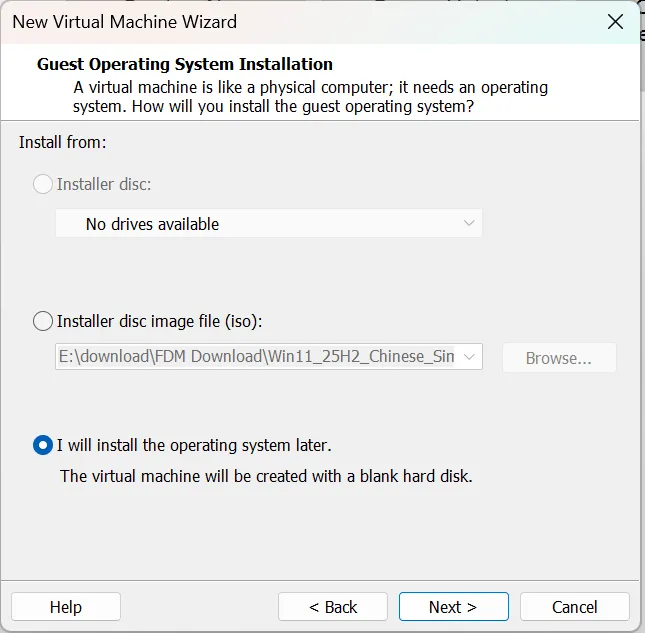Image resolution: width=645 pixels, height=633 pixels.
Task: Expand the ISO file path dropdown arrow
Action: click(469, 357)
